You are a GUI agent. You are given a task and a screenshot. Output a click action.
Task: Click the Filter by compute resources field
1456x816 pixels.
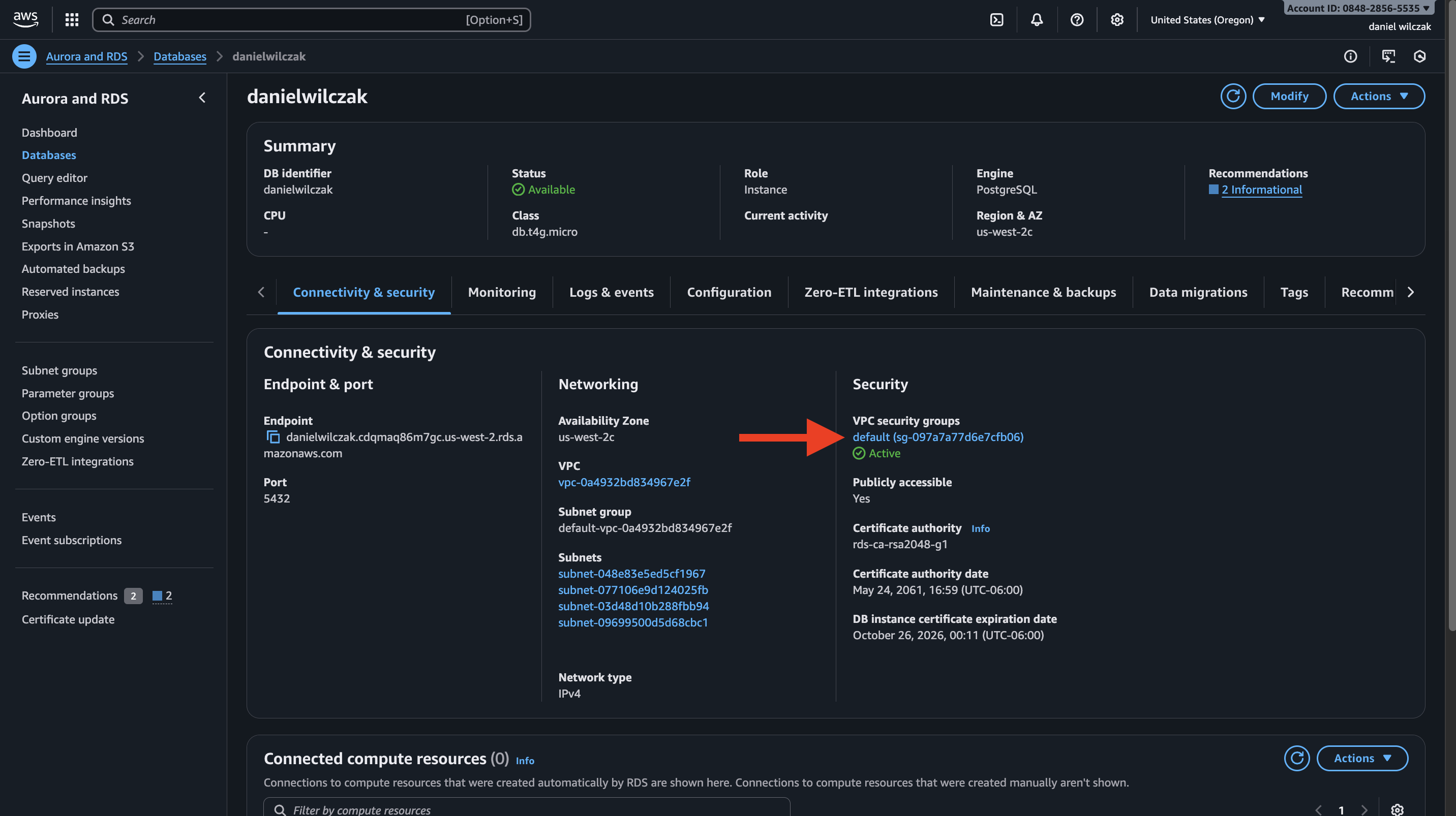[x=526, y=809]
